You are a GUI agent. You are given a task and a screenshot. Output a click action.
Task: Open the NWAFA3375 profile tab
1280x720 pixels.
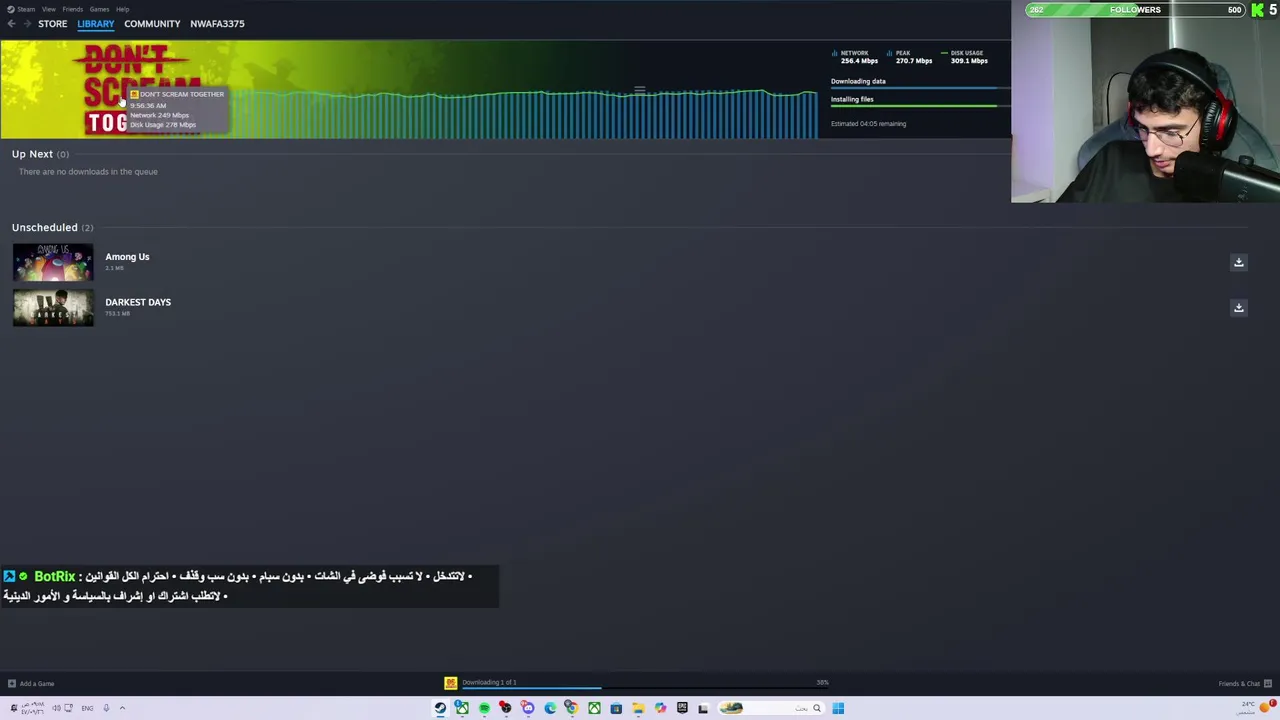coord(217,24)
